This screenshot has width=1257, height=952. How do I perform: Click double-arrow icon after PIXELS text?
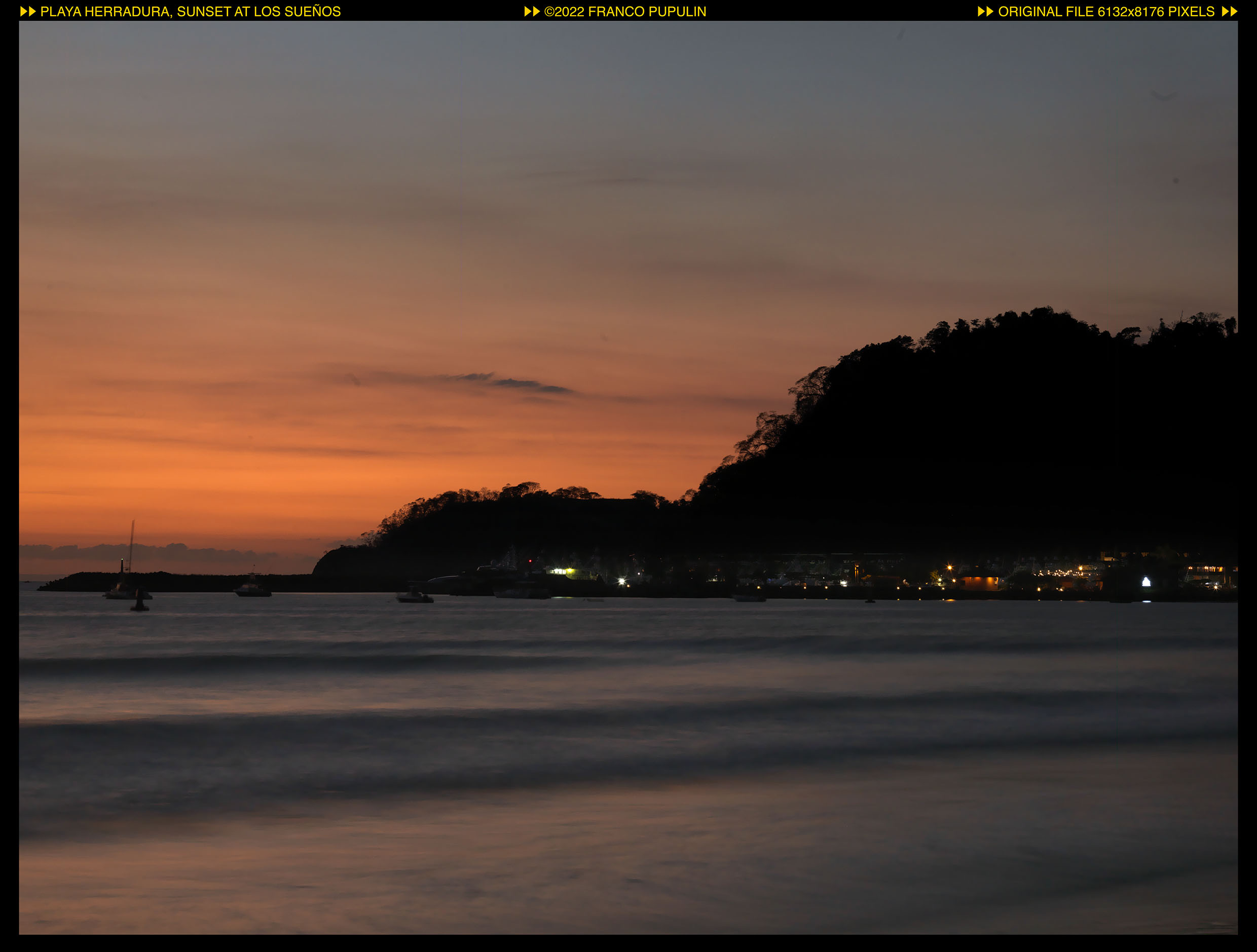(x=1230, y=11)
